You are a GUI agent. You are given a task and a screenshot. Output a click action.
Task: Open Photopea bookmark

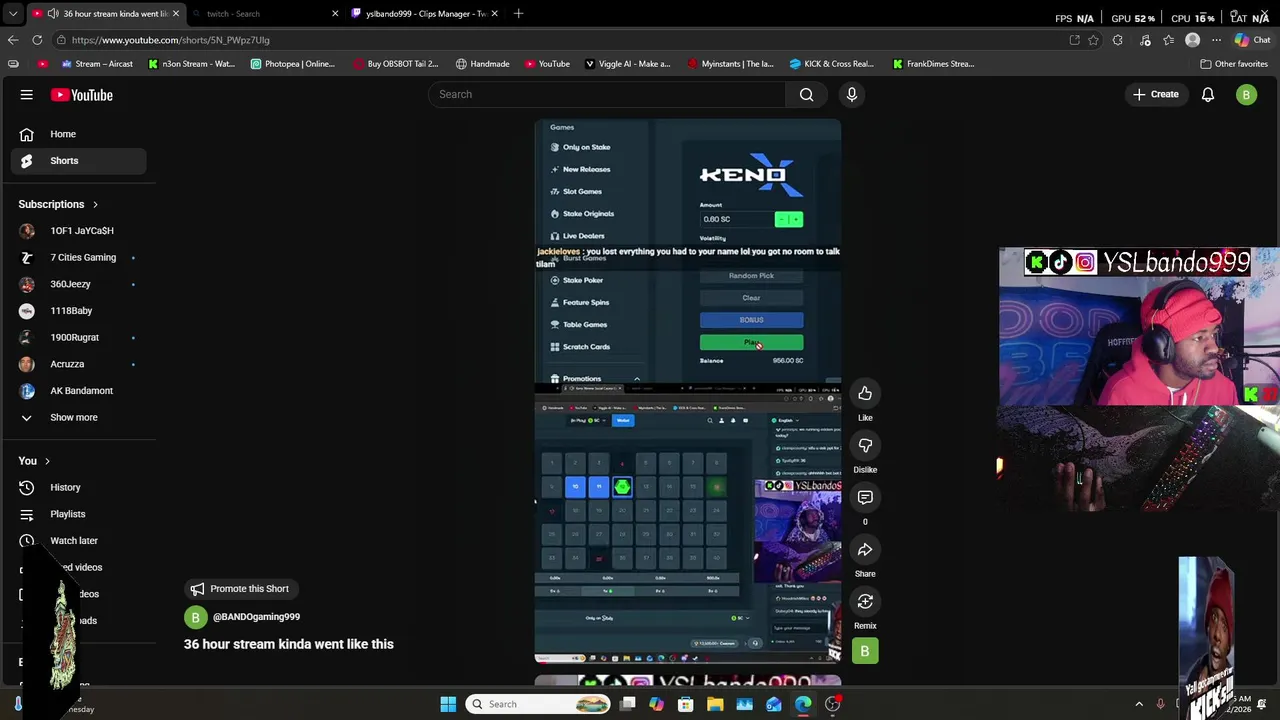(x=293, y=64)
